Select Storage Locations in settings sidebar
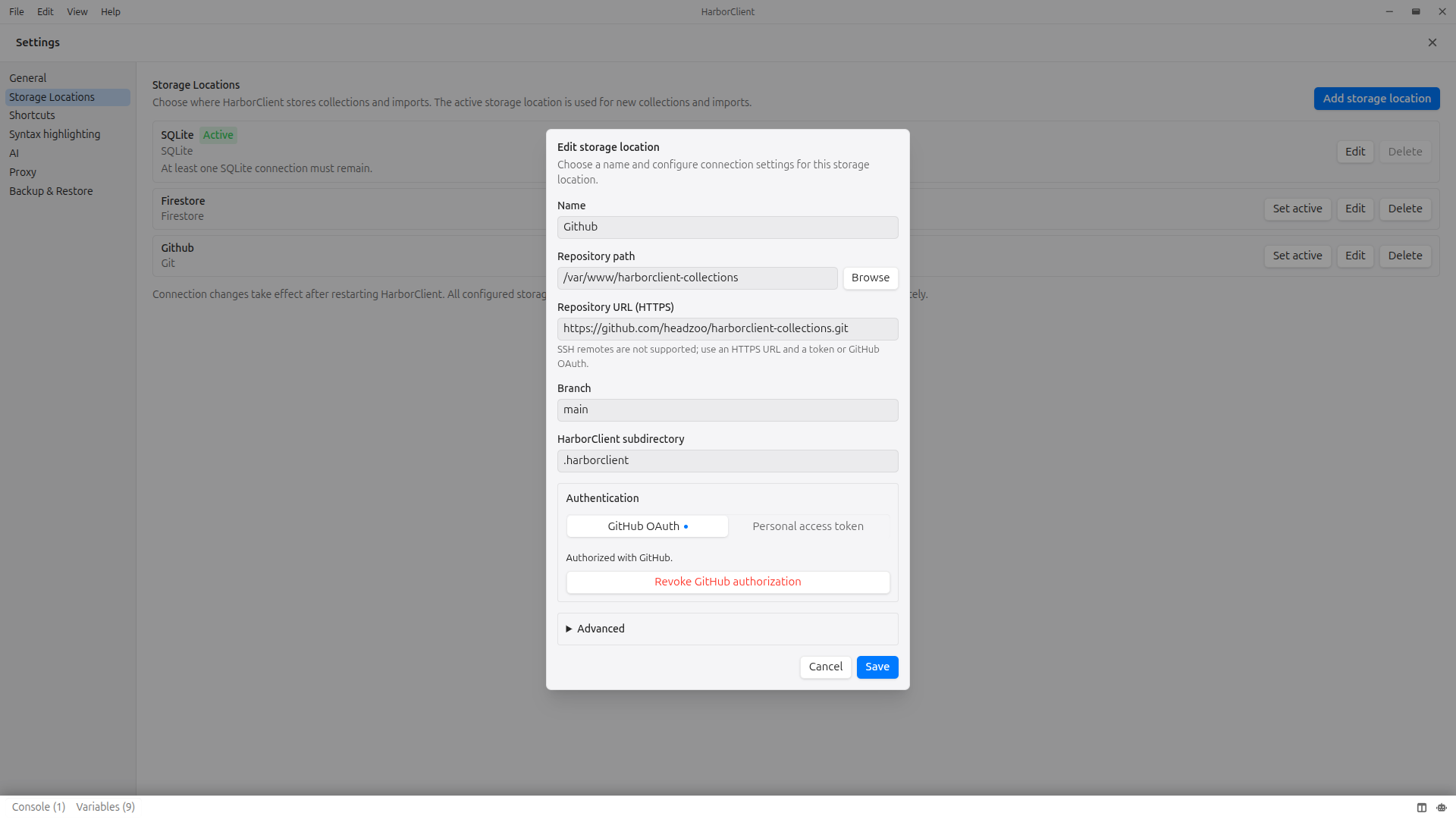The height and width of the screenshot is (819, 1456). click(67, 97)
